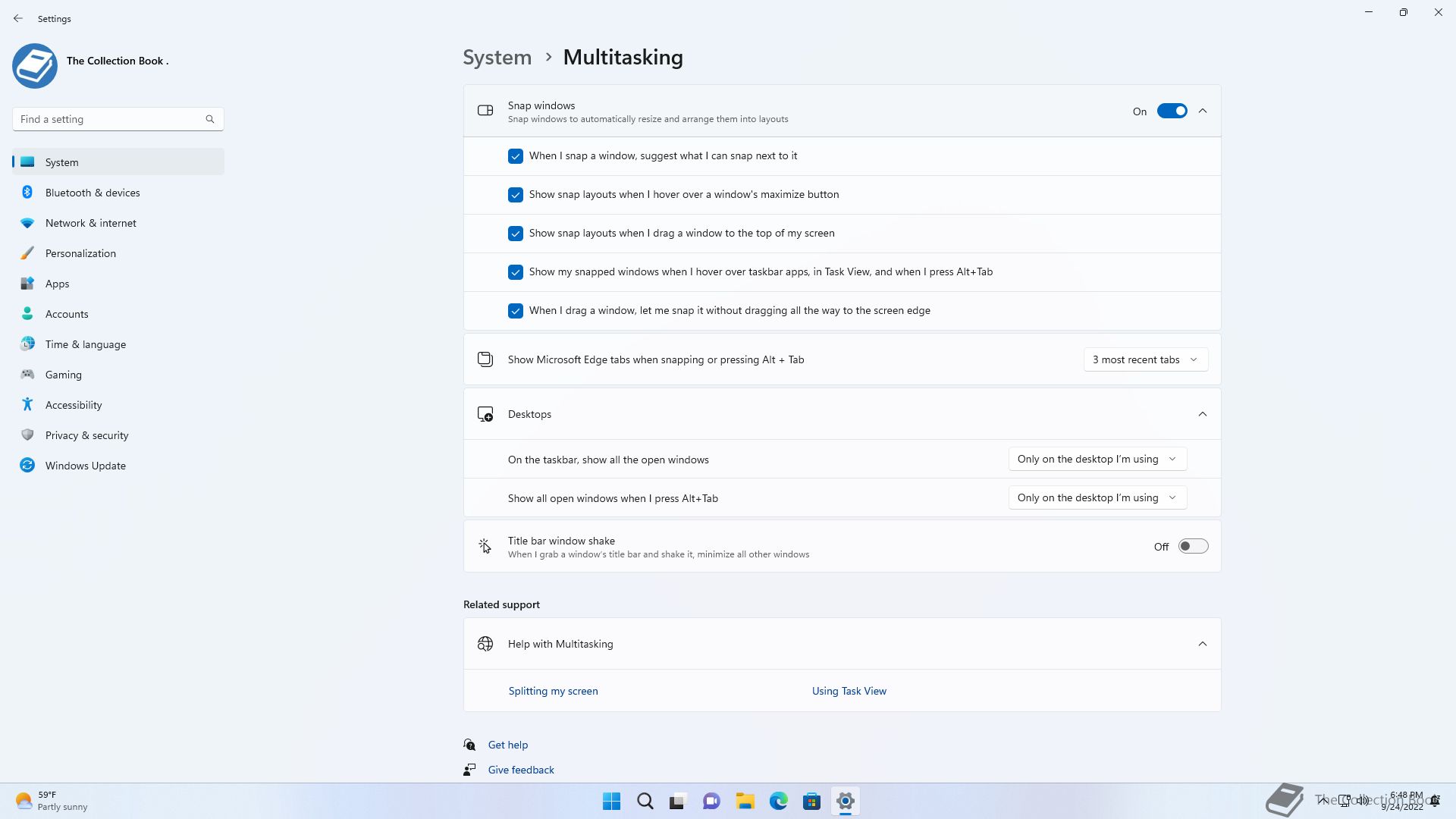Click the Give feedback link
This screenshot has height=819, width=1456.
(x=521, y=770)
